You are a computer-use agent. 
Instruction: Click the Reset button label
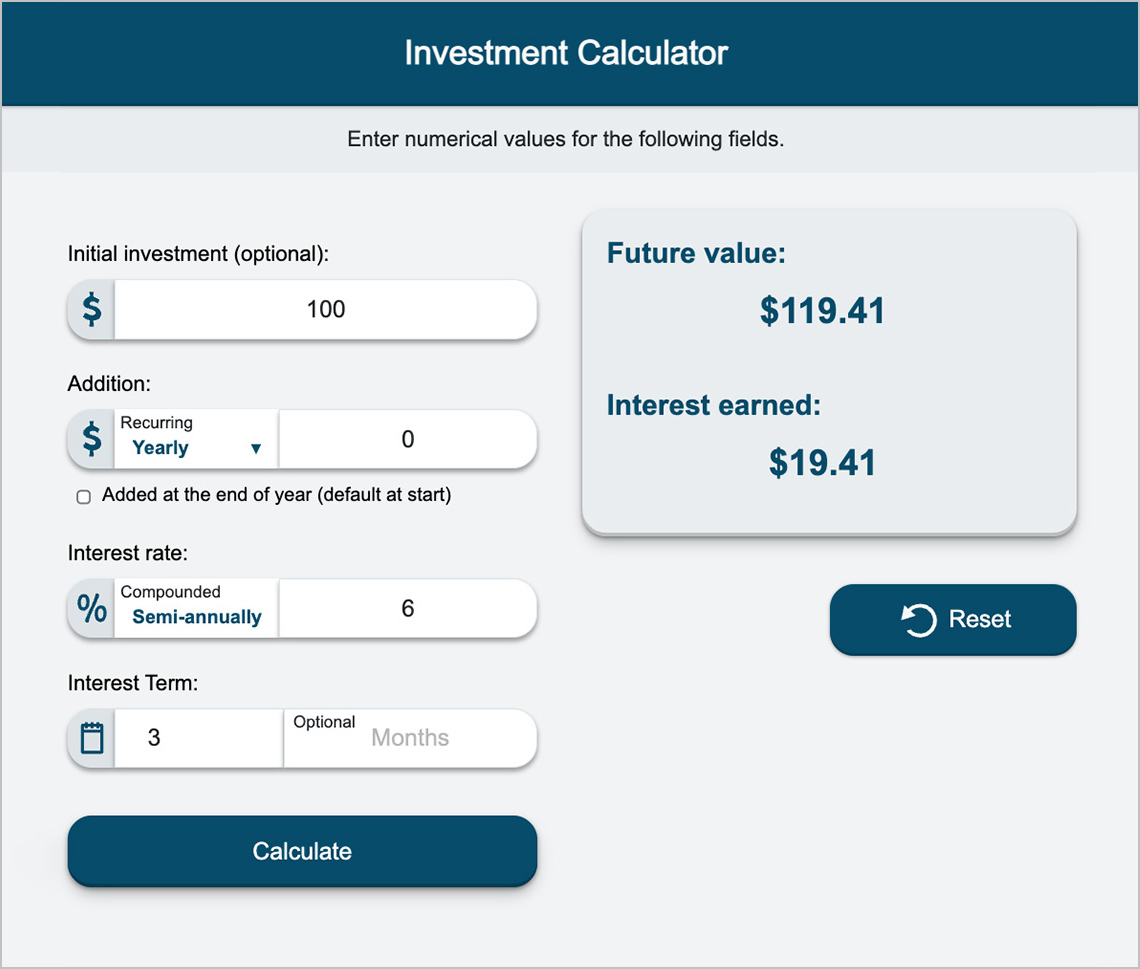pyautogui.click(x=980, y=620)
